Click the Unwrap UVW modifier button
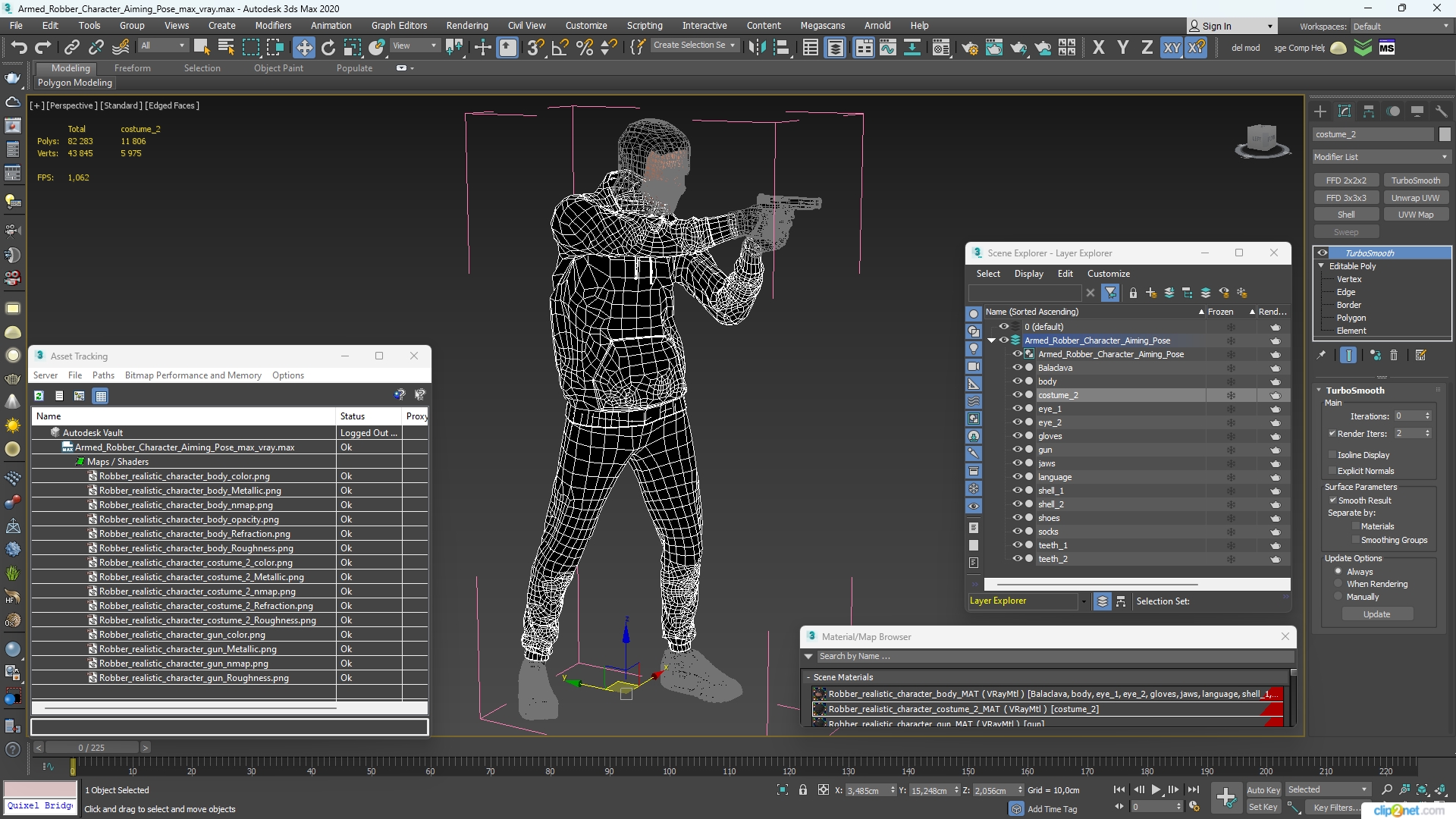 pyautogui.click(x=1415, y=198)
